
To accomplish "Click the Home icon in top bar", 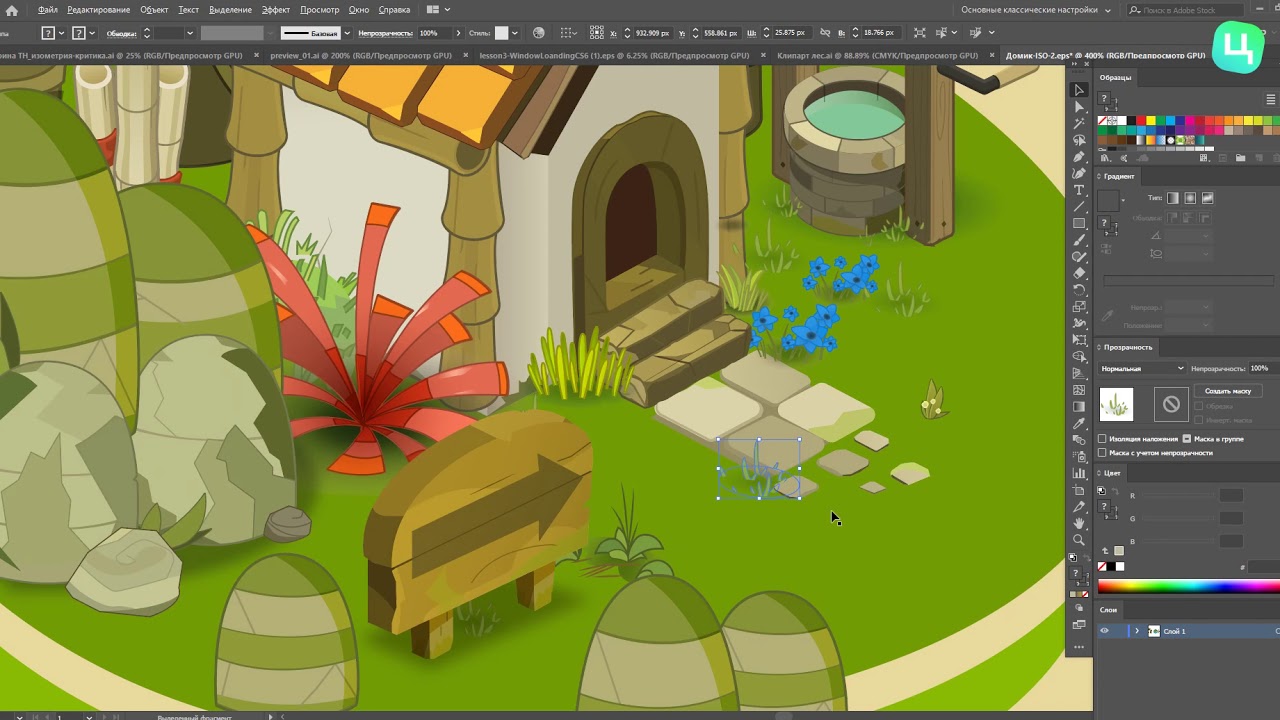I will click(x=12, y=10).
